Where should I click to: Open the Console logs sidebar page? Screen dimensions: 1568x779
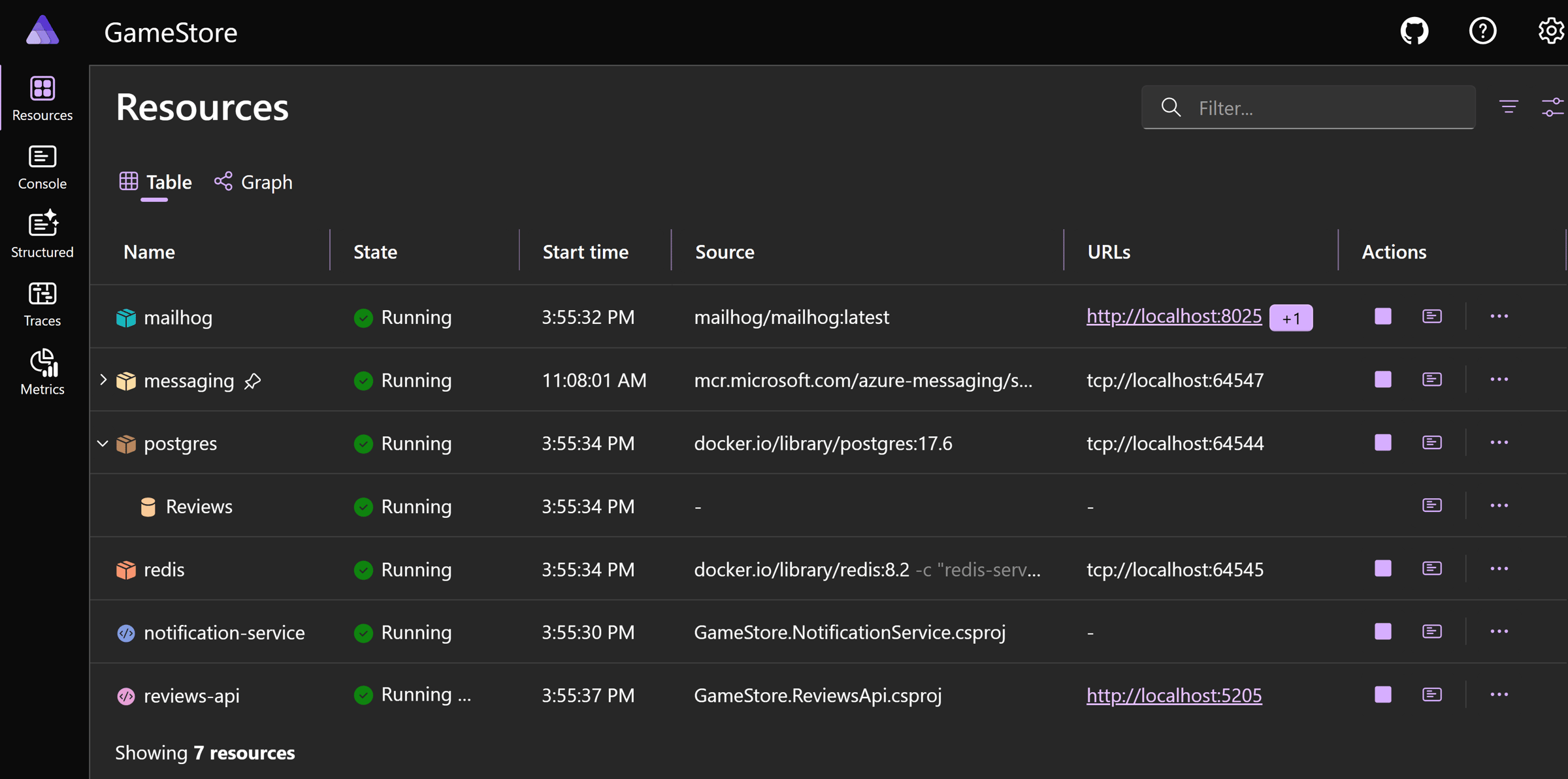(x=42, y=167)
